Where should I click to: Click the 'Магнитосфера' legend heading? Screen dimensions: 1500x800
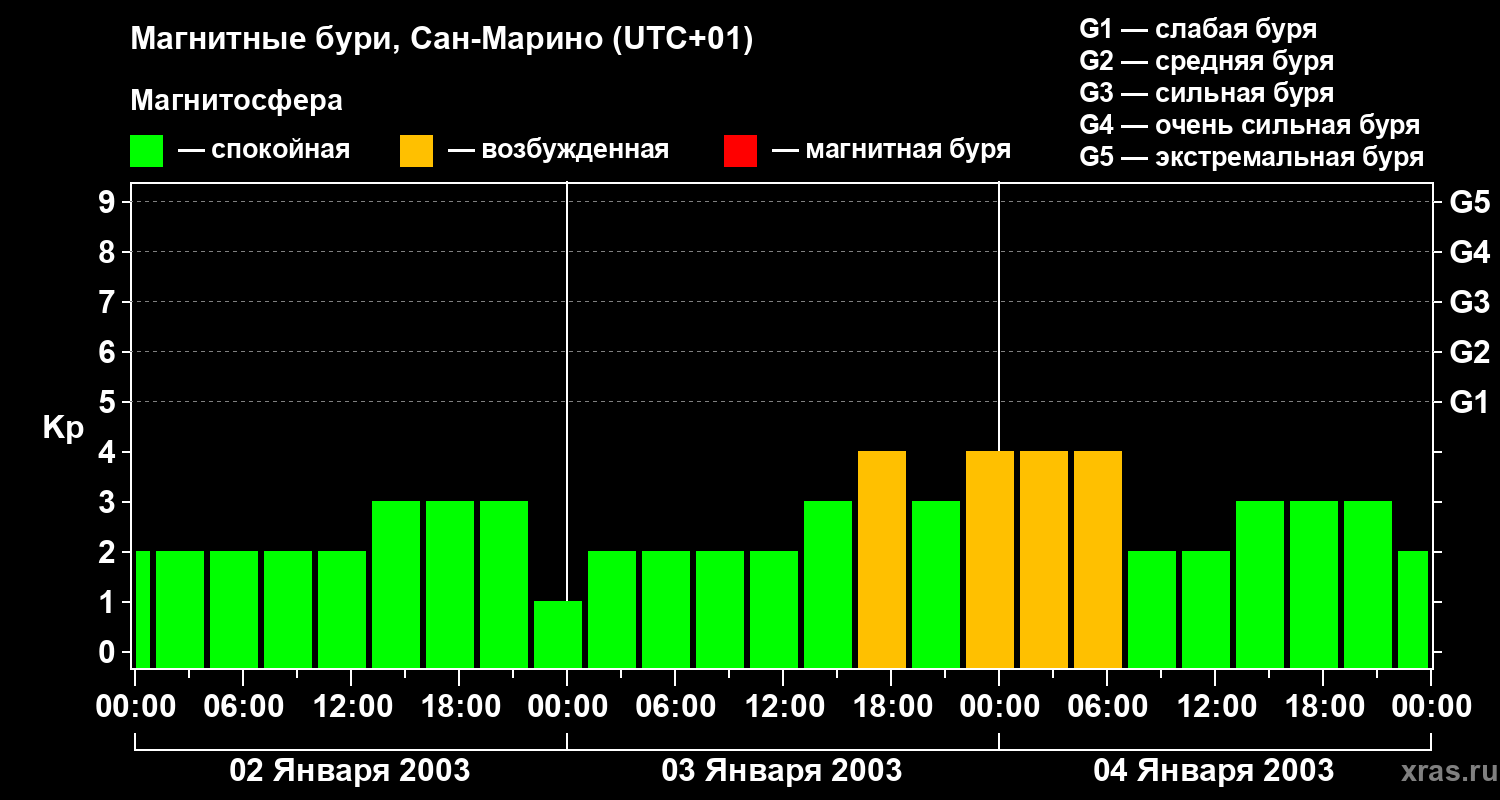tap(236, 101)
